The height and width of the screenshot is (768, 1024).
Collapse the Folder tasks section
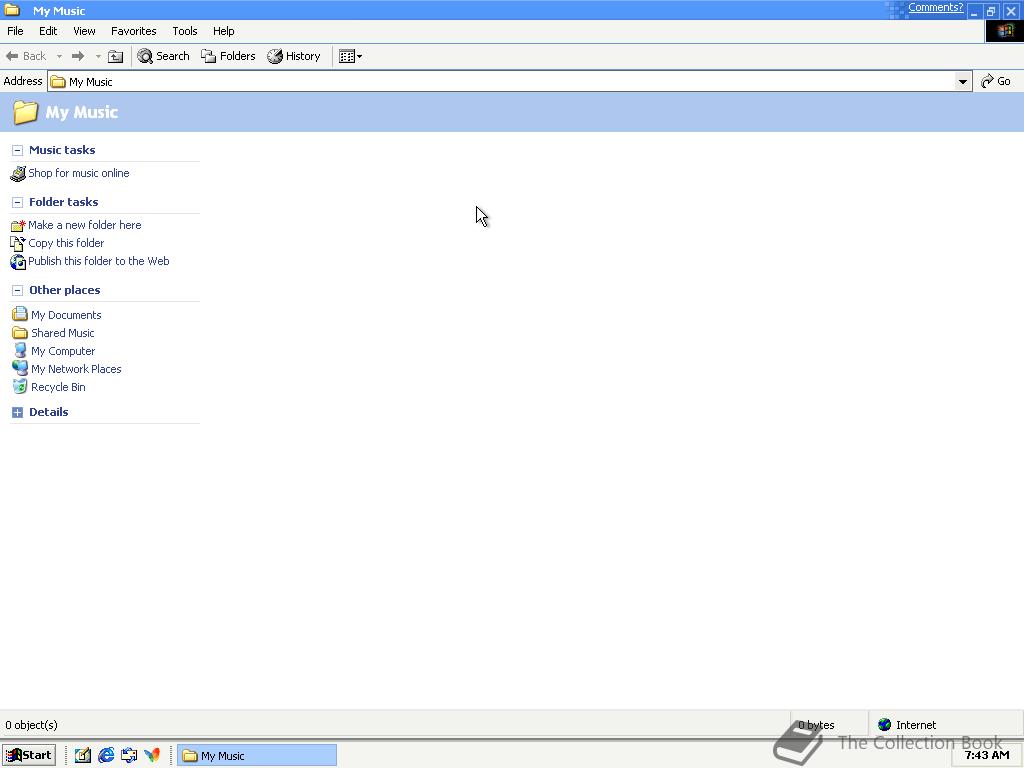pos(18,202)
